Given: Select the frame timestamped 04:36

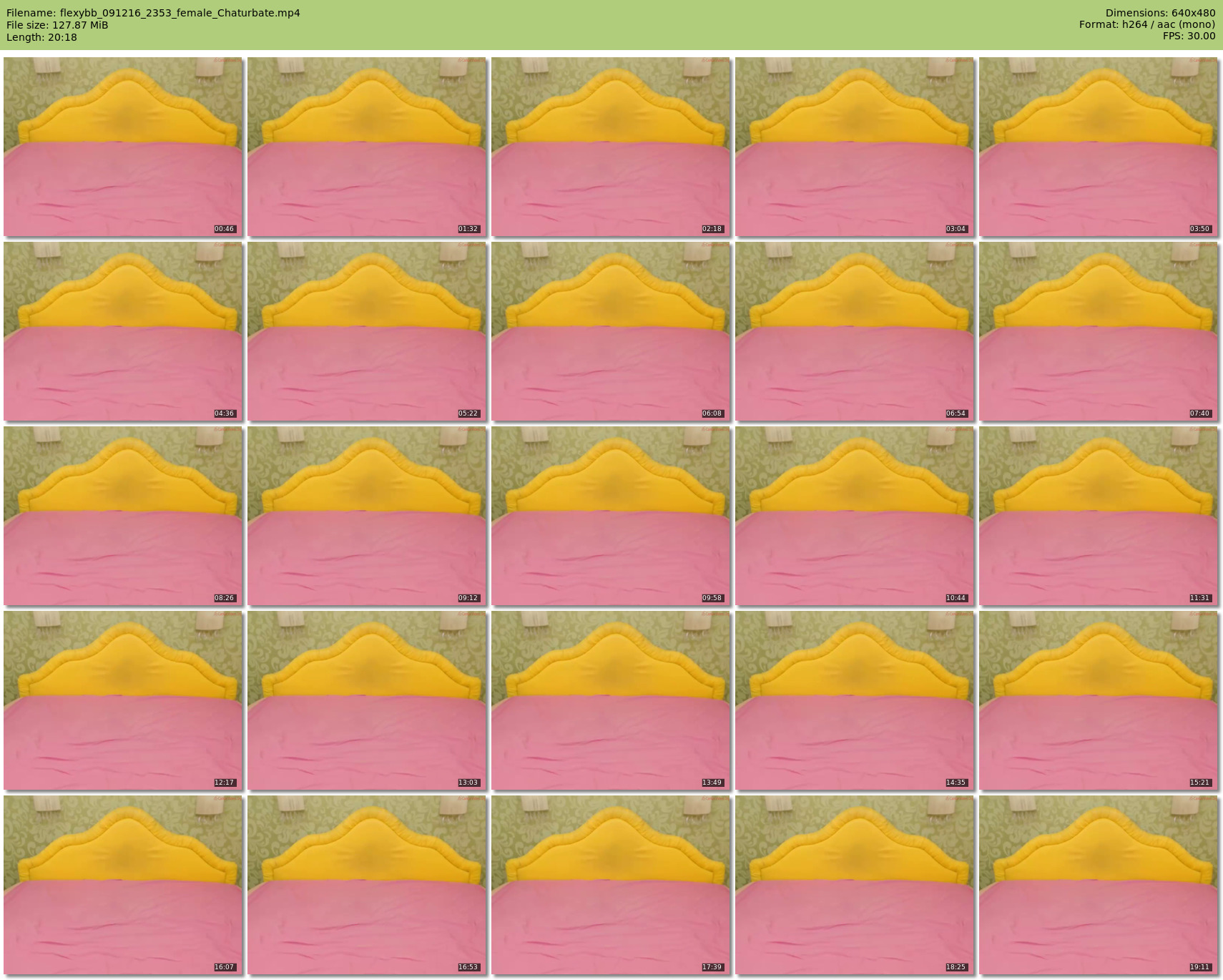Looking at the screenshot, I should [x=123, y=331].
